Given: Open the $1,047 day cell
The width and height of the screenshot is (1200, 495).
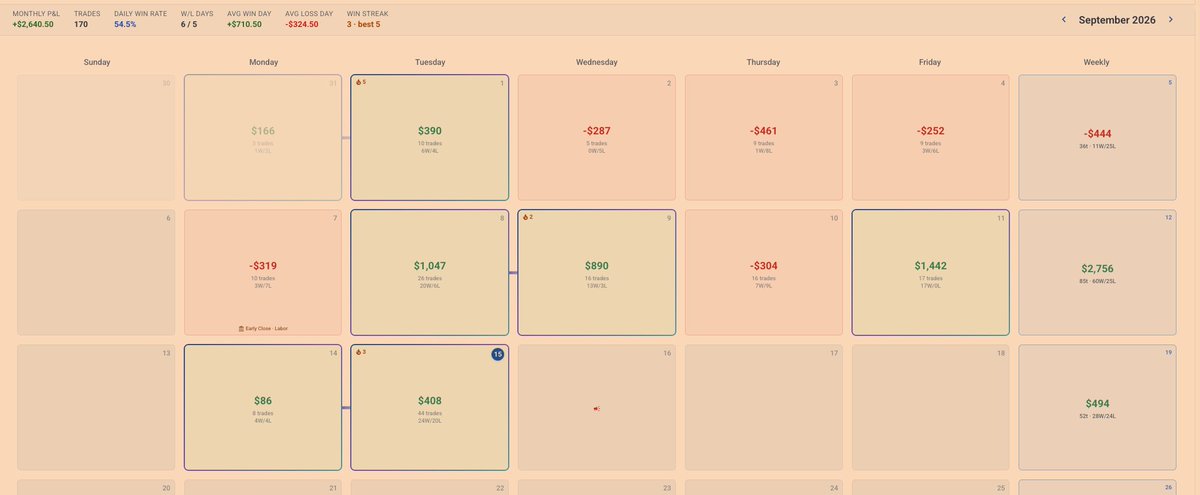Looking at the screenshot, I should coord(430,272).
